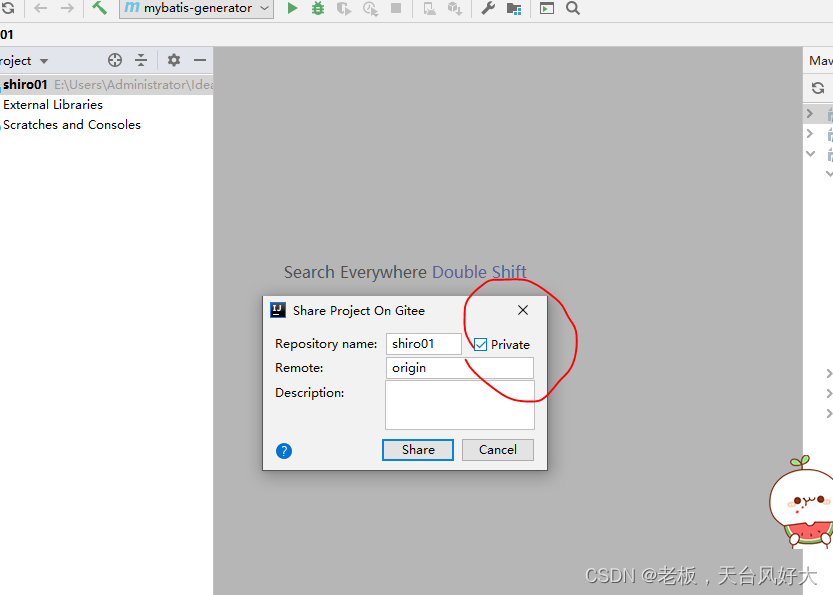Screen dimensions: 833x595
Task: Toggle the Private checkbox
Action: point(480,345)
